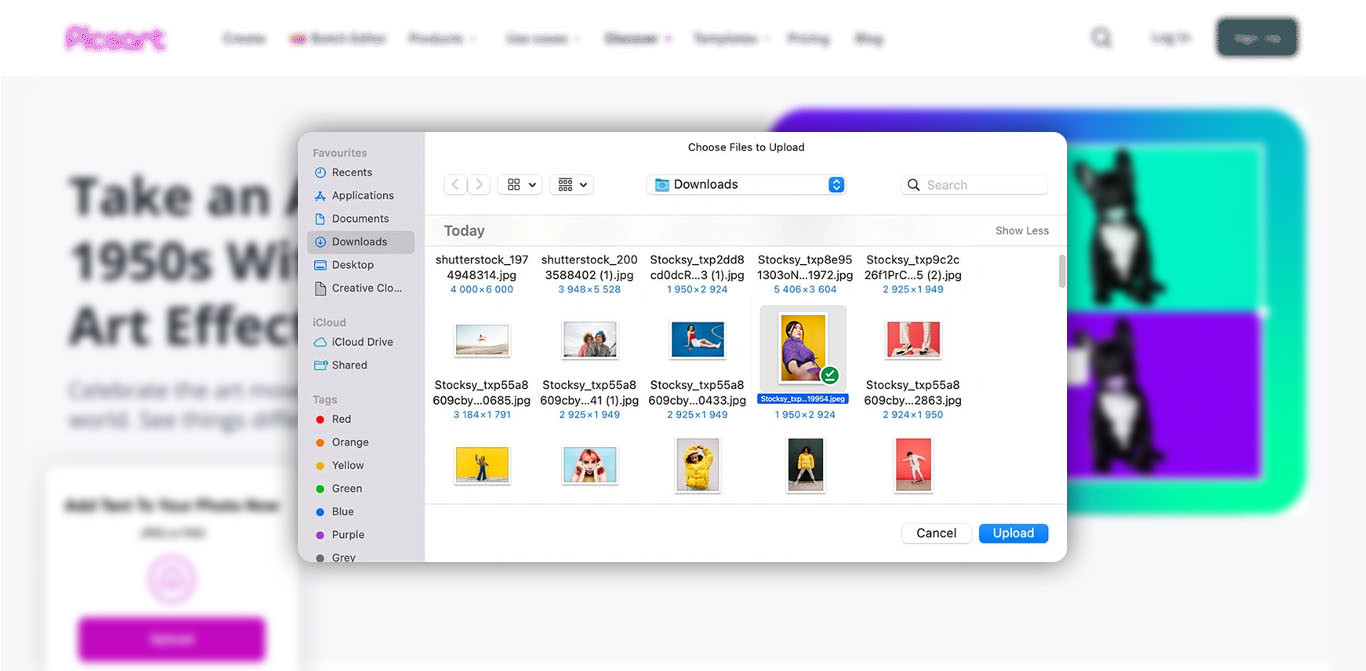This screenshot has width=1366, height=671.
Task: Open Applications folder in sidebar
Action: [x=362, y=196]
